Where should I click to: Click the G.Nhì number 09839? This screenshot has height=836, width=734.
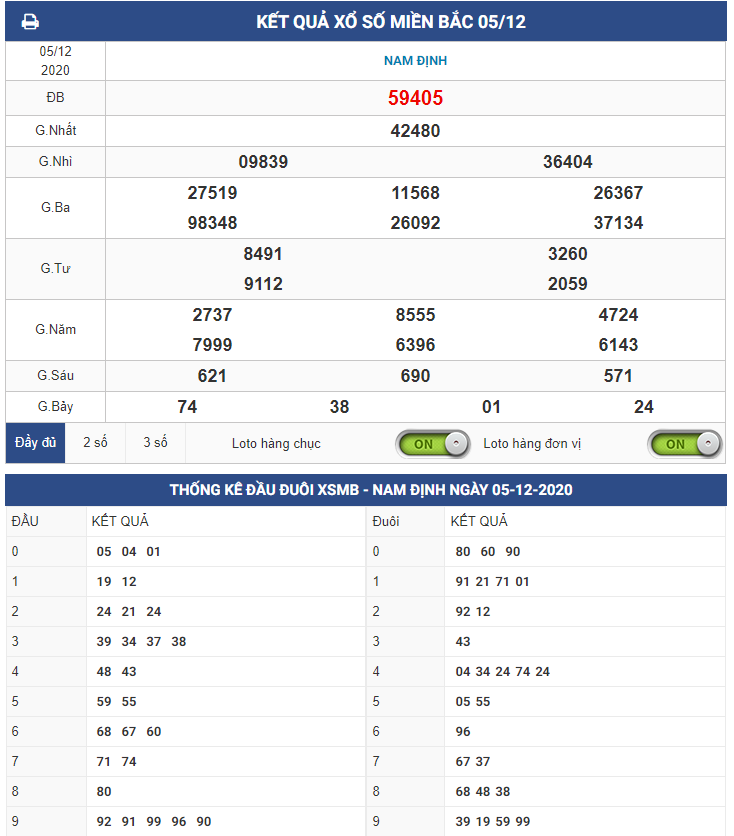(263, 162)
